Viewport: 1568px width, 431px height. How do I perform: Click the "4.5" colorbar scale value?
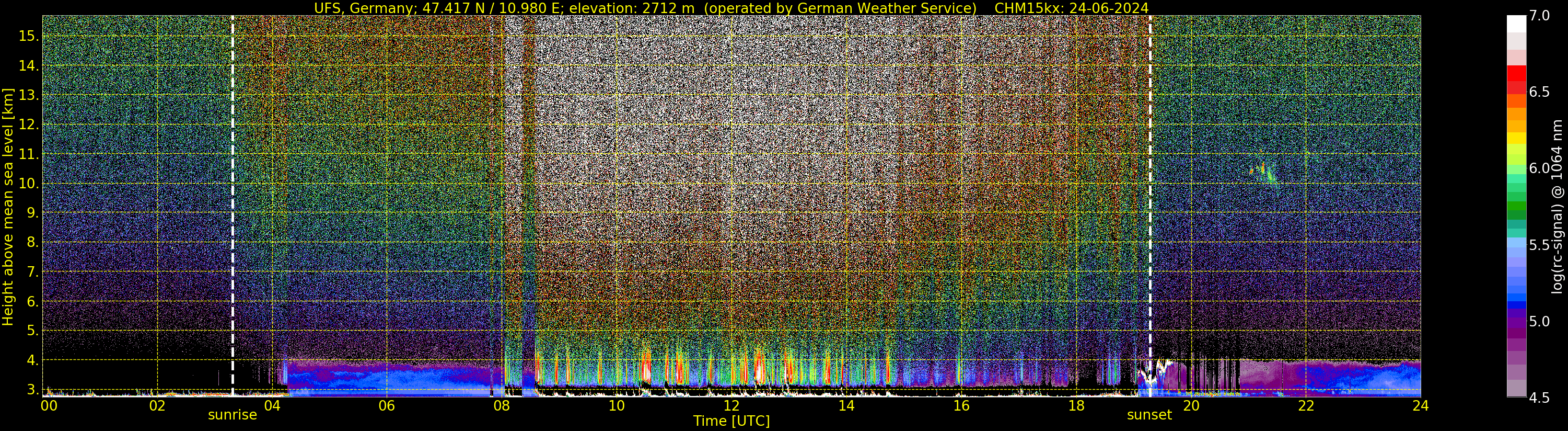pyautogui.click(x=1539, y=398)
